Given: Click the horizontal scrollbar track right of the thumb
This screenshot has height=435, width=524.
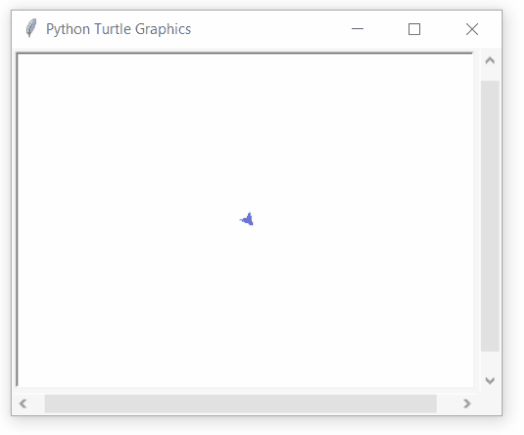Looking at the screenshot, I should 447,404.
